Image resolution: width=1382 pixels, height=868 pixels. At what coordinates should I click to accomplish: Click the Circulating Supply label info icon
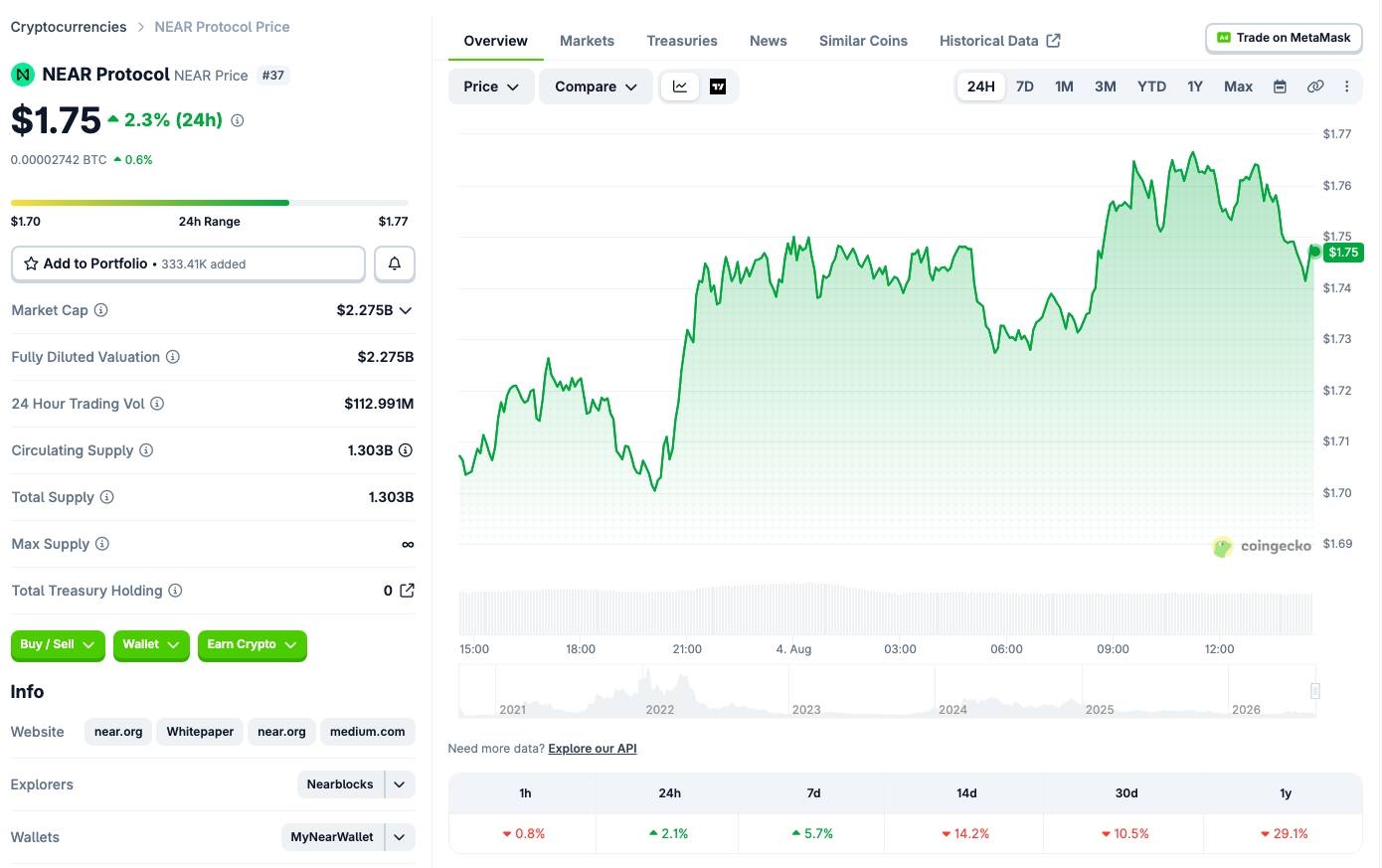coord(146,450)
